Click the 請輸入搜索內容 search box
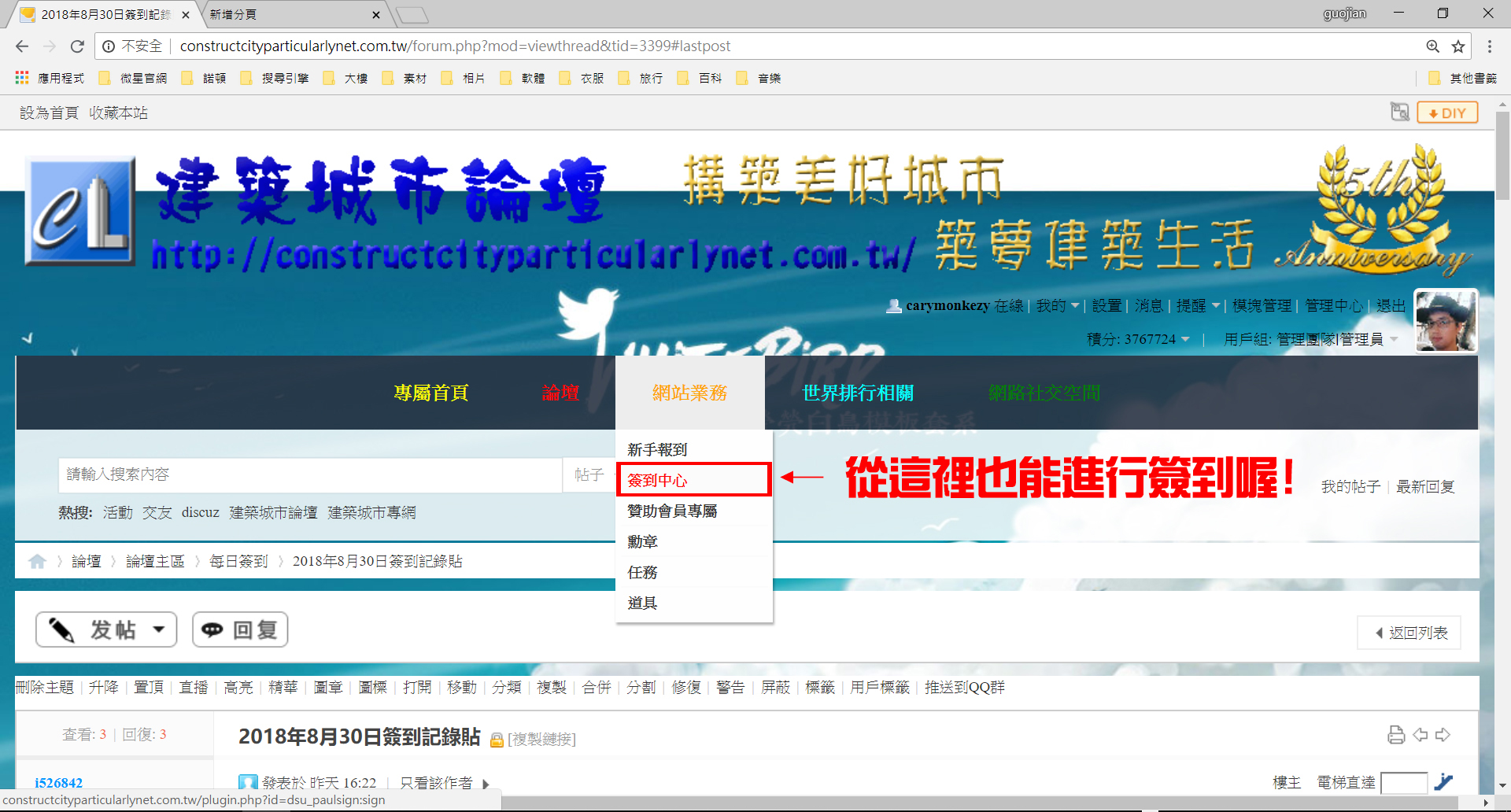This screenshot has width=1511, height=812. (x=310, y=474)
